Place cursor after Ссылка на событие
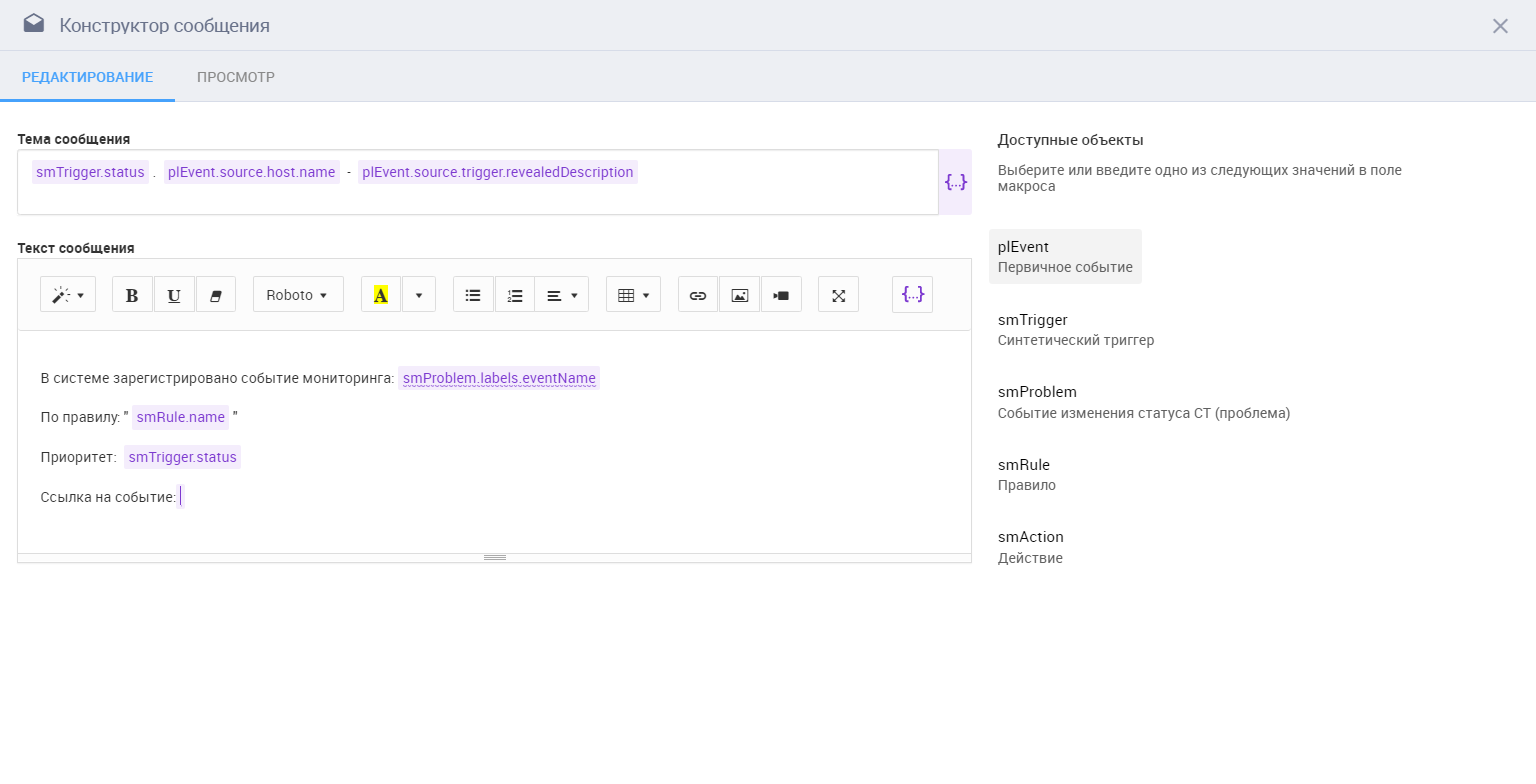The image size is (1536, 784). (x=182, y=497)
